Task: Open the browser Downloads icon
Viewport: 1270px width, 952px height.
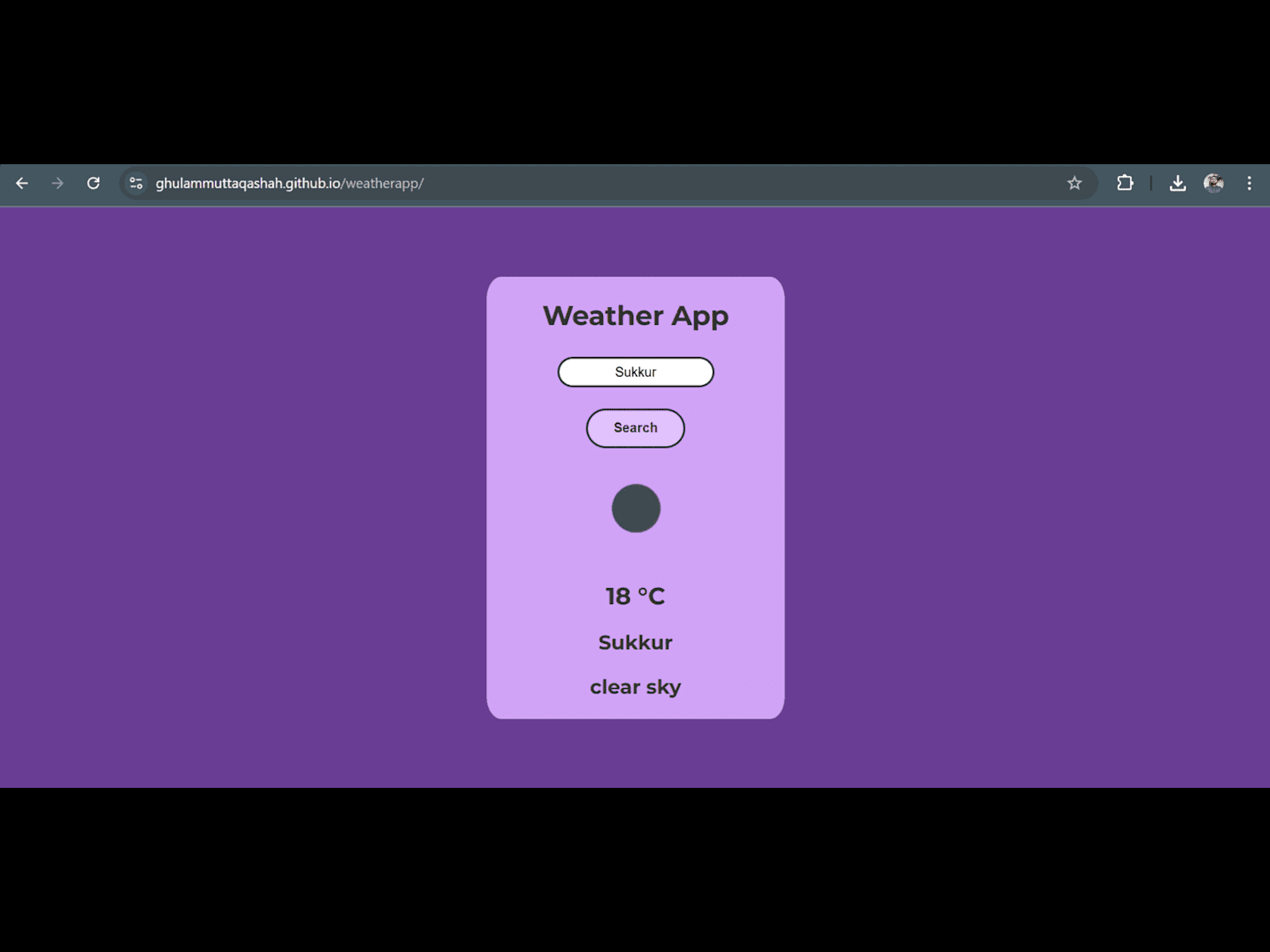Action: point(1178,183)
